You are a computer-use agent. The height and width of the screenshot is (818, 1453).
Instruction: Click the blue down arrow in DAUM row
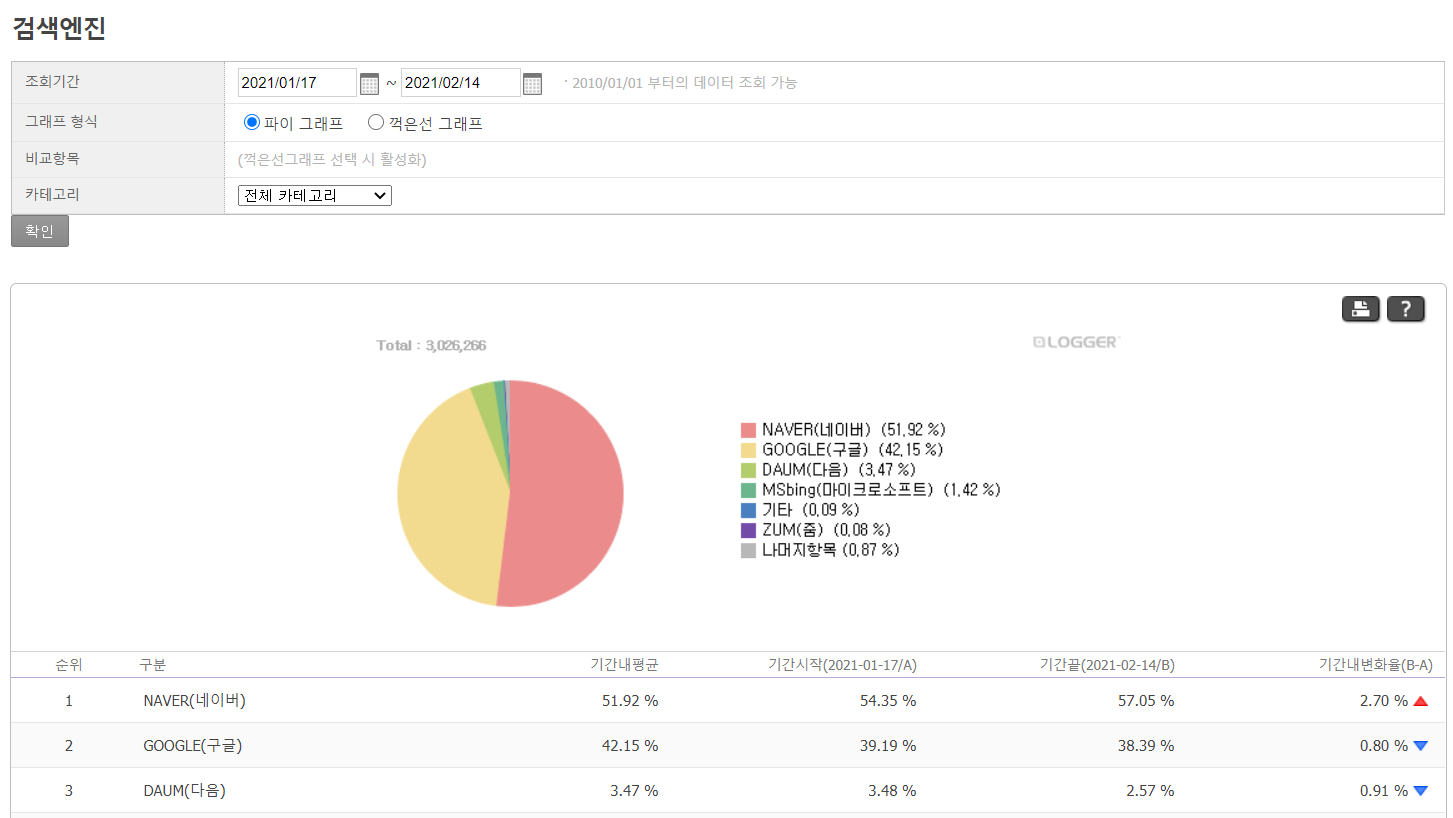pyautogui.click(x=1420, y=791)
